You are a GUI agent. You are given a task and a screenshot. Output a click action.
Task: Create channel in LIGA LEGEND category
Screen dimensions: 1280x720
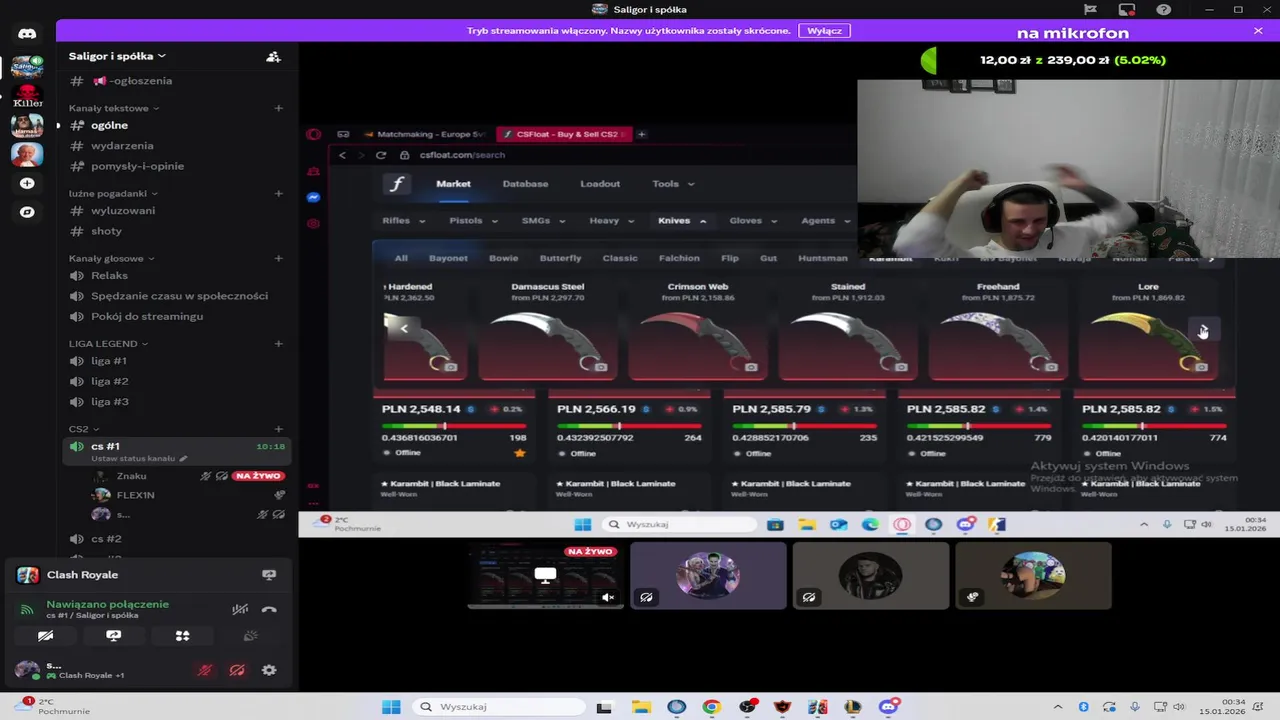click(x=278, y=343)
